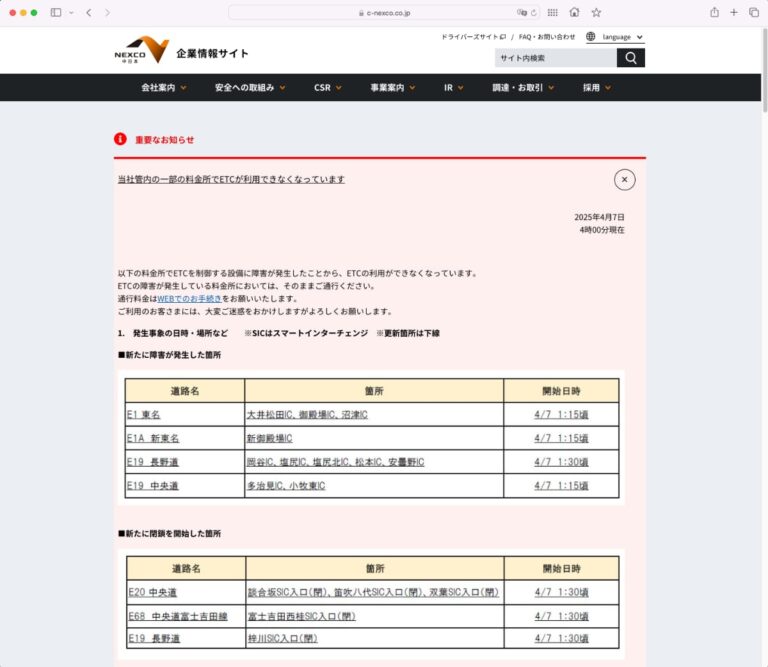This screenshot has height=667, width=768.
Task: Open a new tab with plus icon
Action: pos(734,12)
